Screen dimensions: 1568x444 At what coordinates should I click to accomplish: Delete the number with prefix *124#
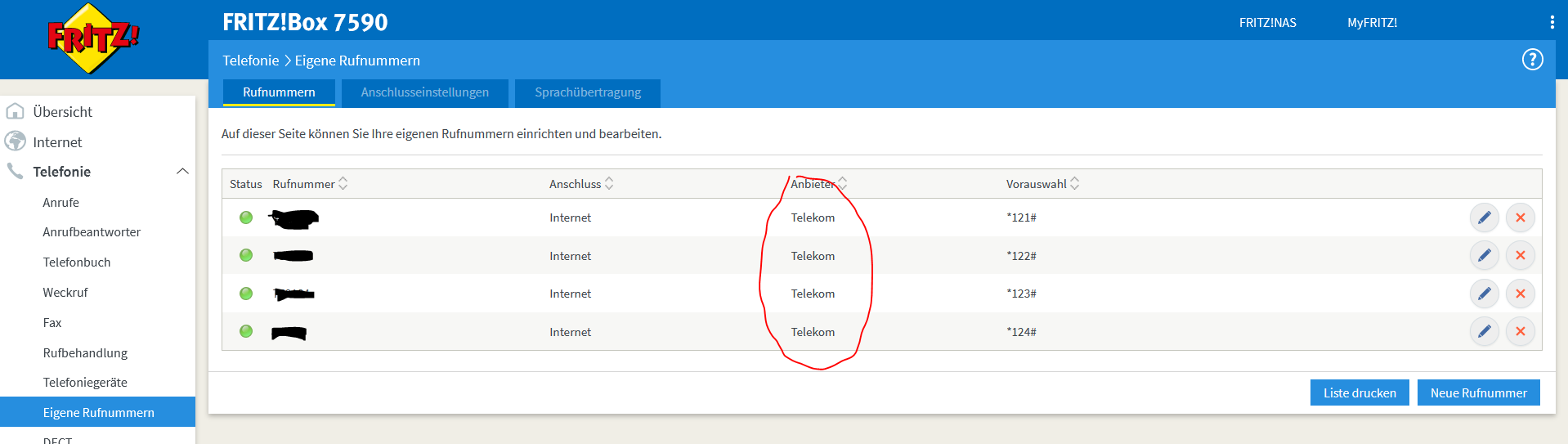click(x=1521, y=331)
